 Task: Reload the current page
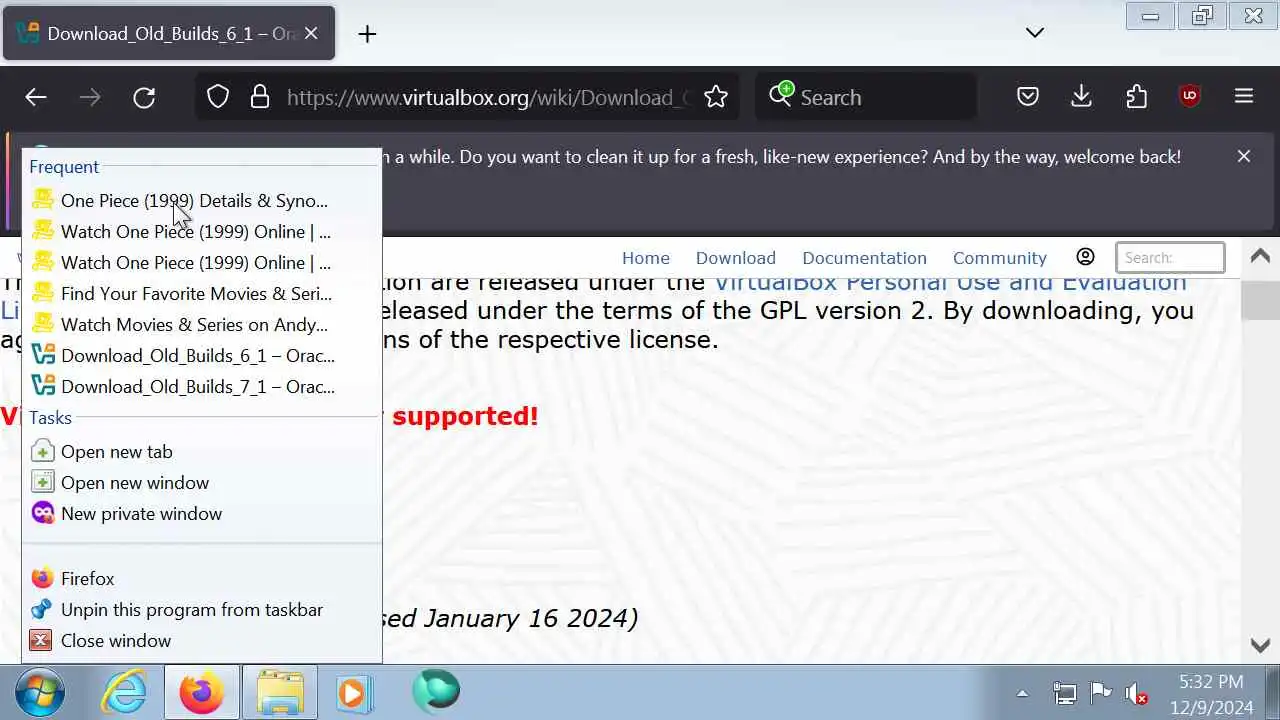(x=144, y=97)
